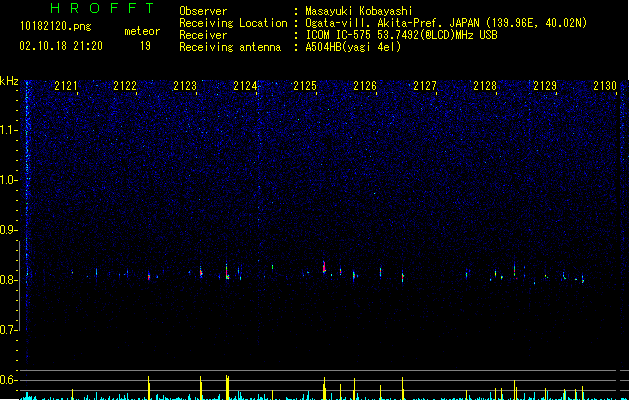This screenshot has height=400, width=629.
Task: Click the 2126 time marker
Action: [365, 86]
